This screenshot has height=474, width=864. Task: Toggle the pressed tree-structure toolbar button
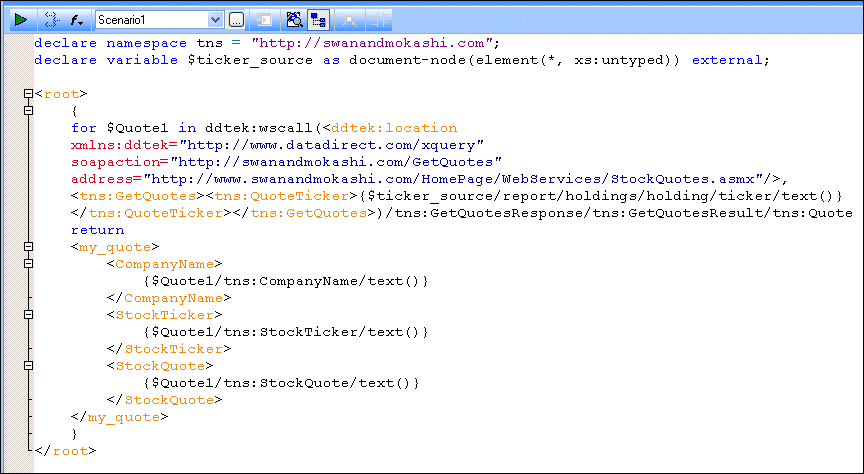(320, 19)
